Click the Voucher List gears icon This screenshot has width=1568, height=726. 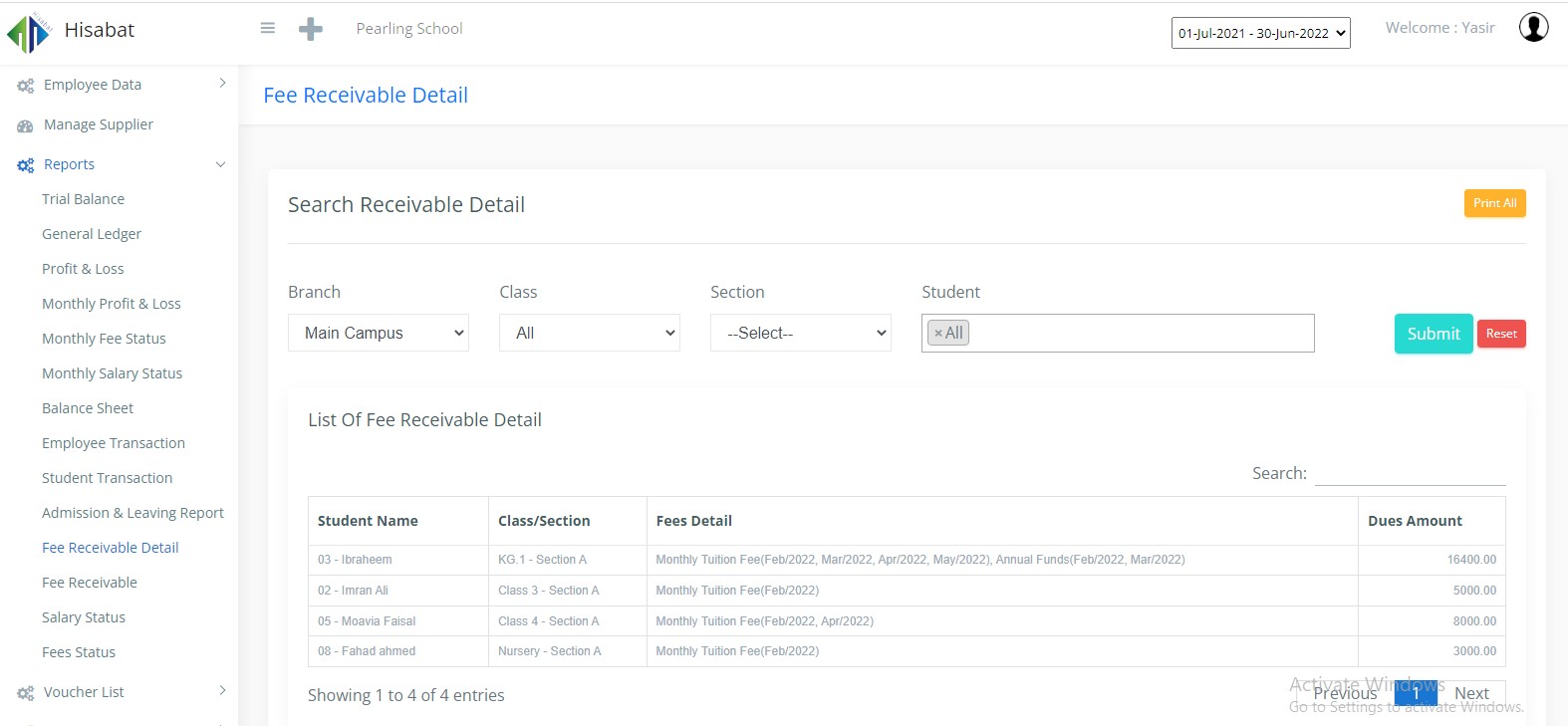pos(25,693)
